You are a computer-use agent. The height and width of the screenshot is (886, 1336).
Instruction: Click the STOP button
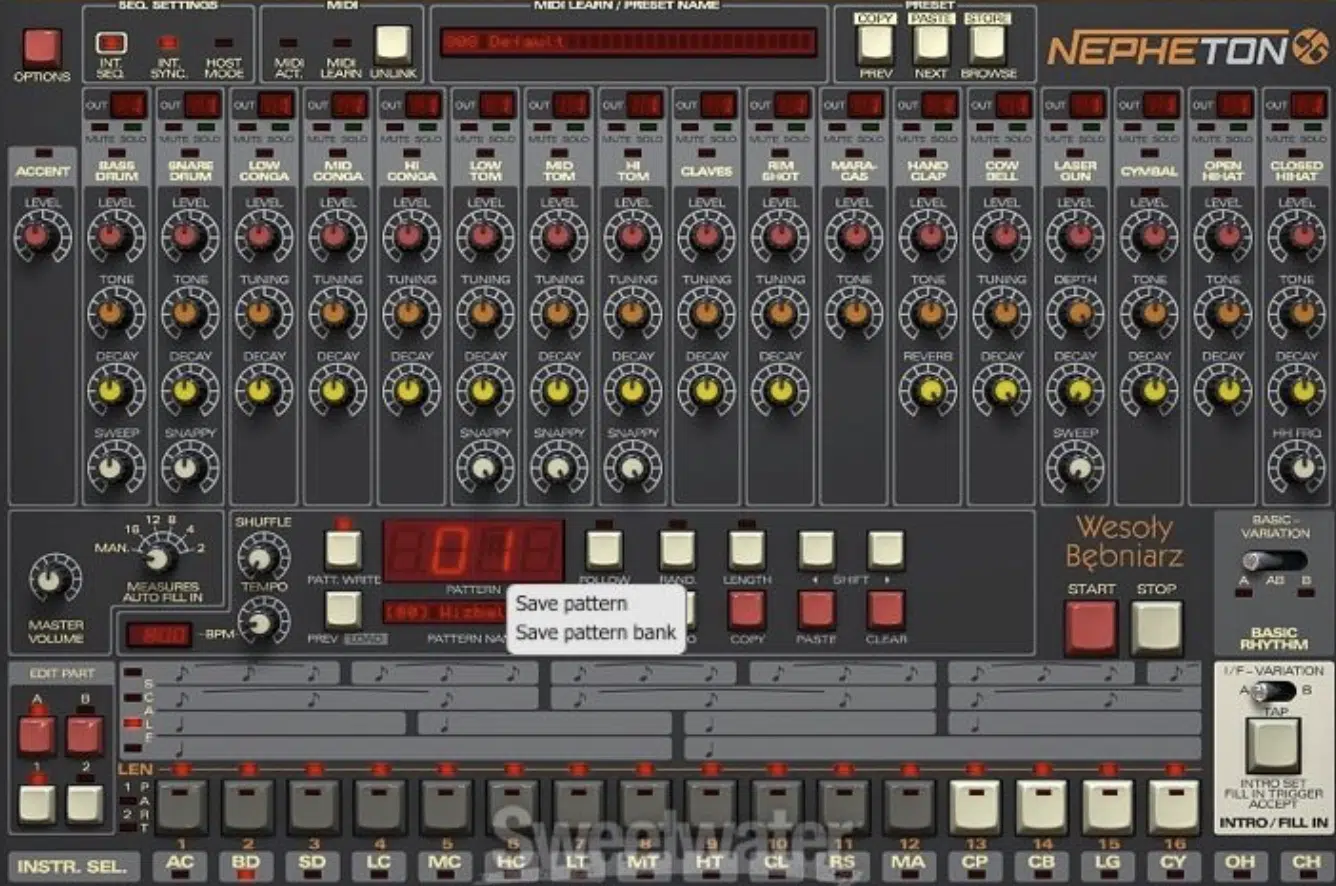(1156, 628)
